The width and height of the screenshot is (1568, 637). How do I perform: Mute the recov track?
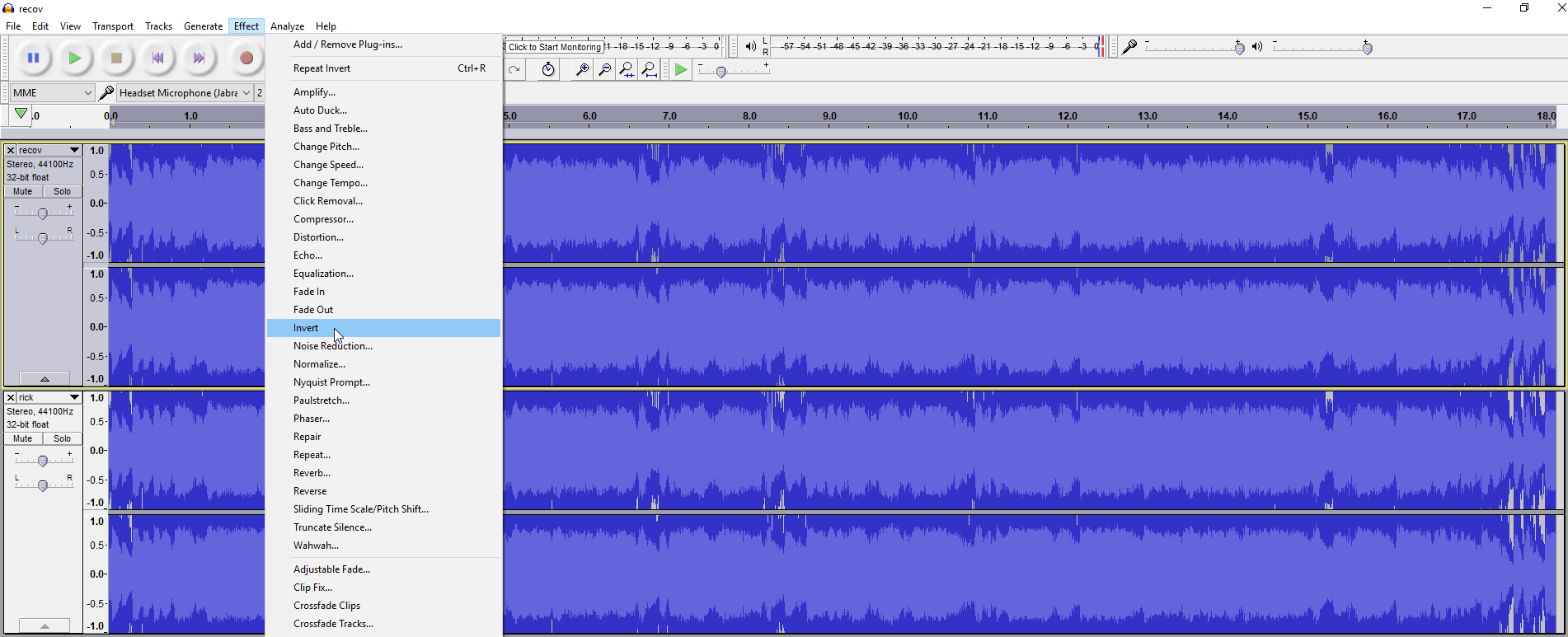pos(23,191)
